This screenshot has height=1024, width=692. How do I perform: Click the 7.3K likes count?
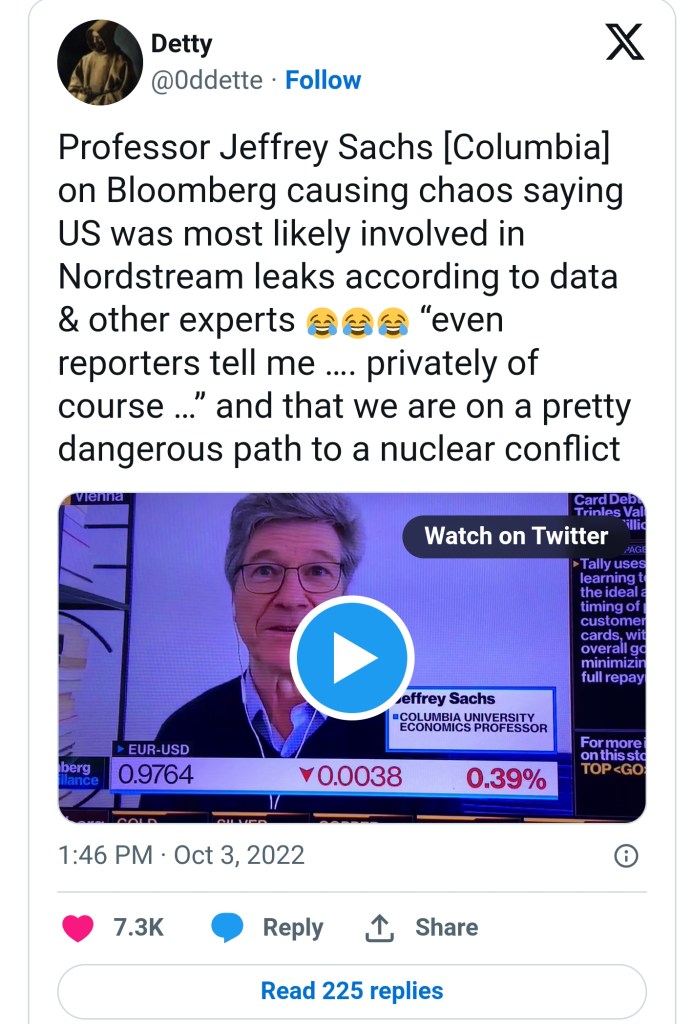point(138,928)
